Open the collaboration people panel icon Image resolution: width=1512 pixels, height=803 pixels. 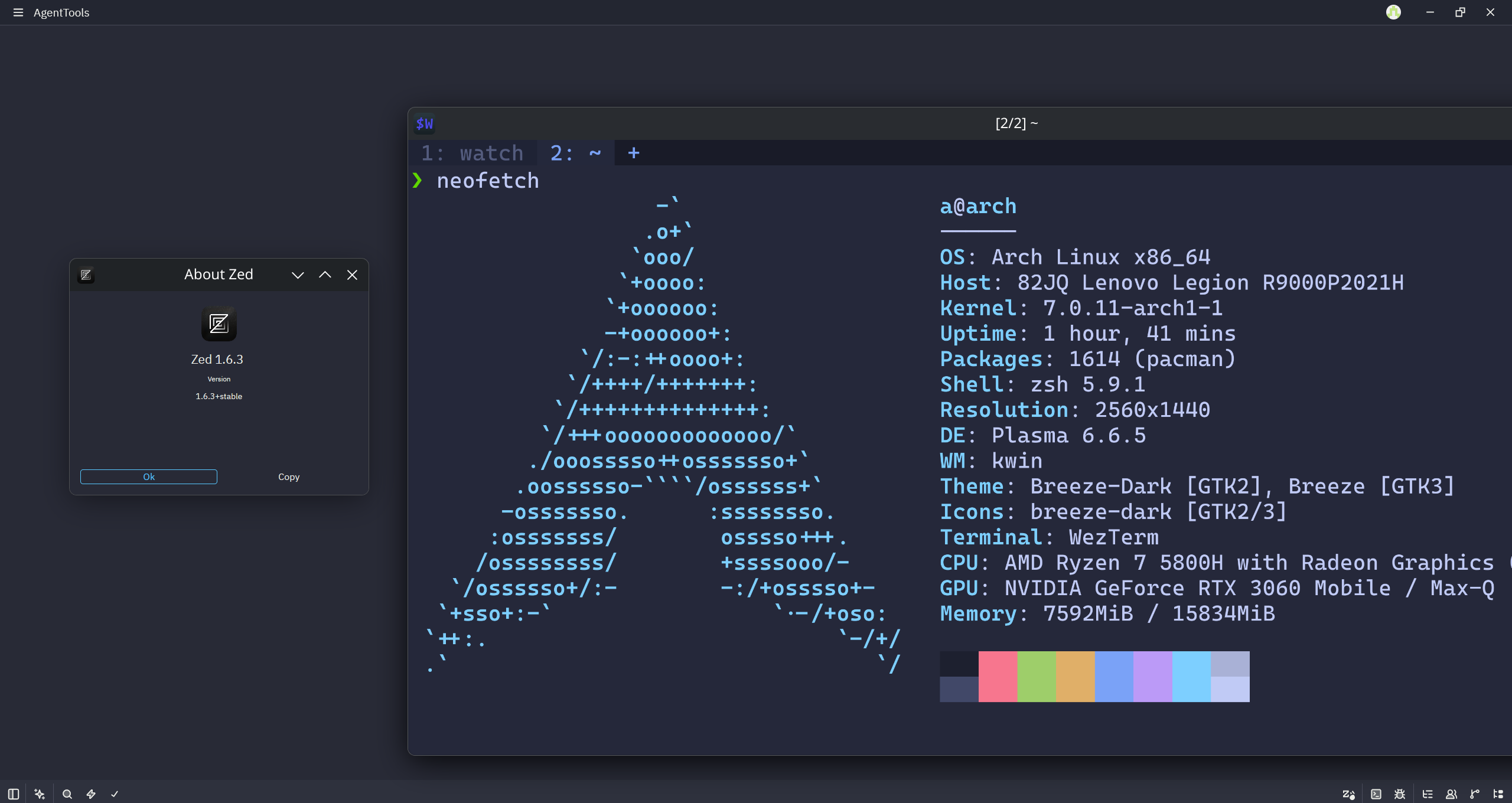(x=1451, y=794)
